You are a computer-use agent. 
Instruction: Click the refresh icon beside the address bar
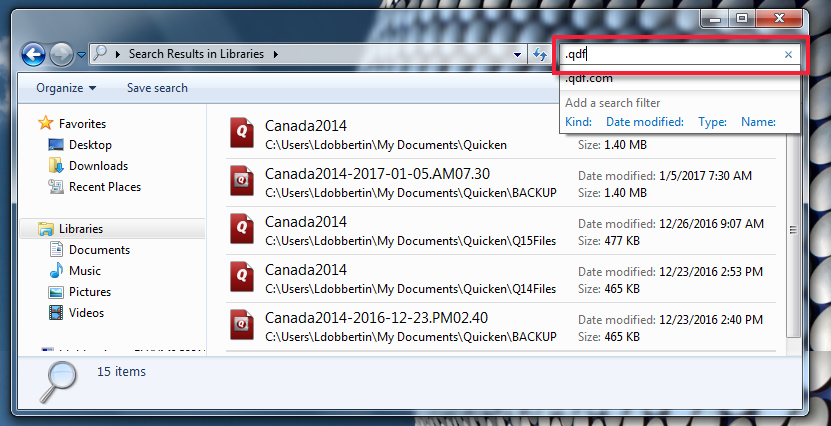click(x=540, y=54)
